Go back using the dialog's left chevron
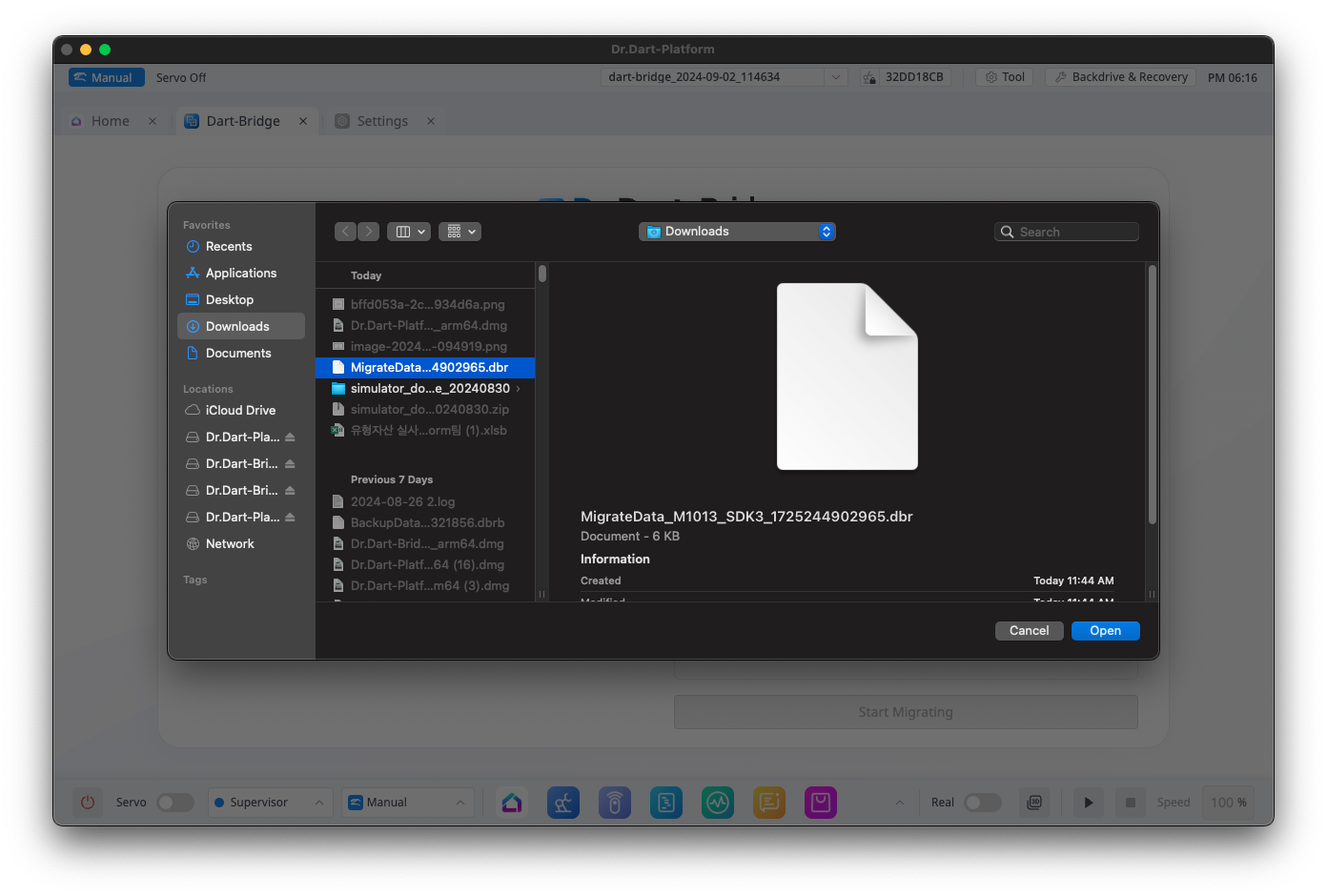 tap(346, 232)
